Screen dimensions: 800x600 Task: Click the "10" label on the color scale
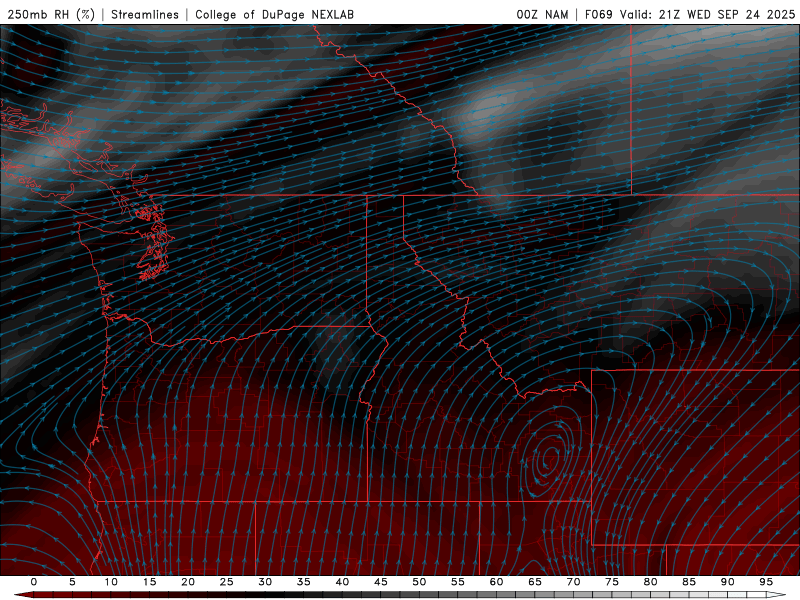tap(111, 582)
